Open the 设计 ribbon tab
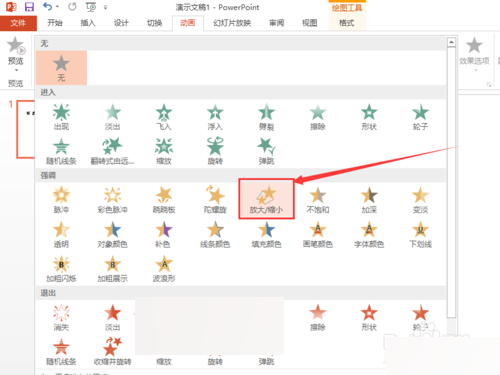This screenshot has width=500, height=375. (x=121, y=23)
